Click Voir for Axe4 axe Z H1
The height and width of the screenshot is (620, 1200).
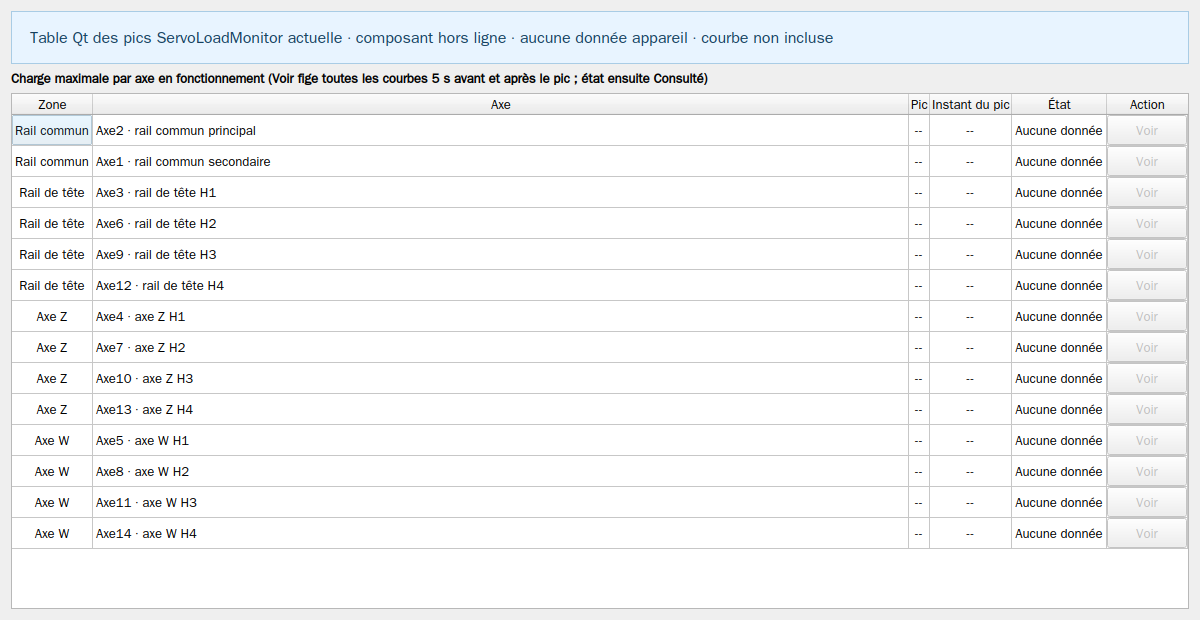(x=1147, y=317)
